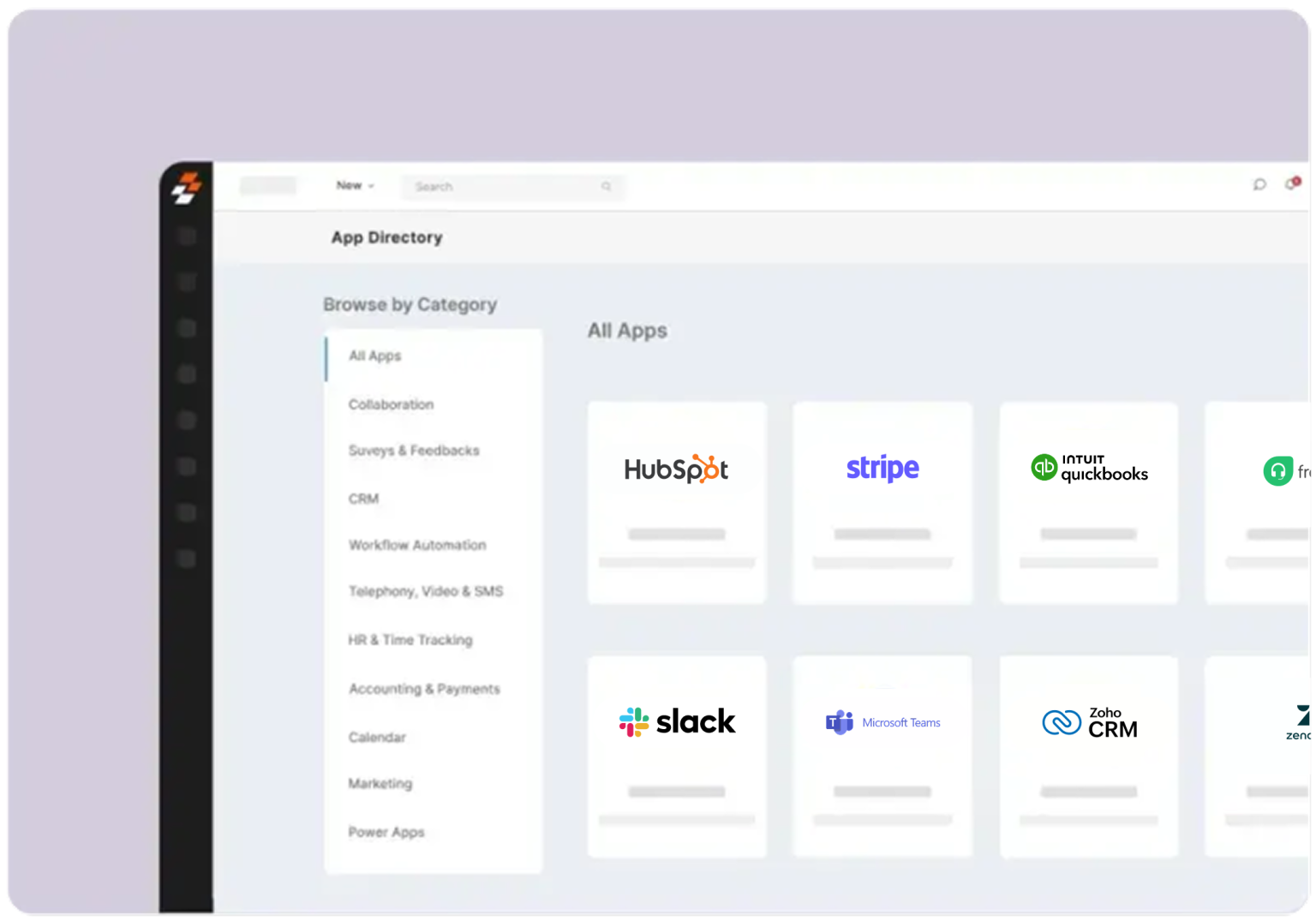Click the first sidebar navigation icon below logo

(186, 236)
